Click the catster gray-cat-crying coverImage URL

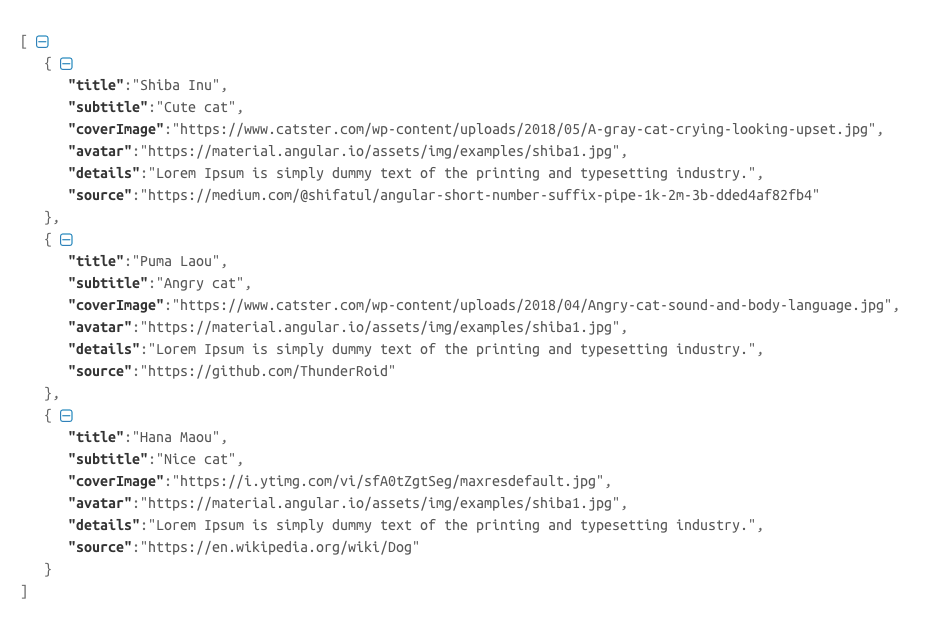(524, 129)
